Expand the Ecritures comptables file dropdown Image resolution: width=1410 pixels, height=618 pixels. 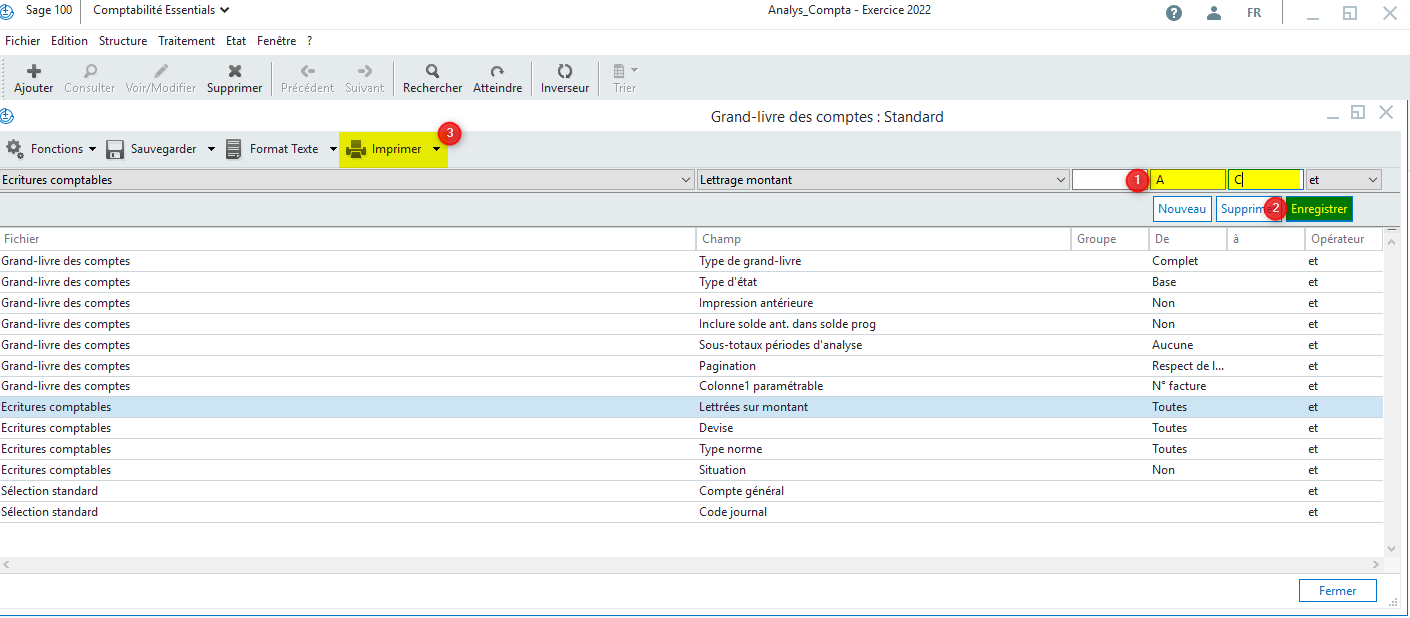(x=686, y=180)
